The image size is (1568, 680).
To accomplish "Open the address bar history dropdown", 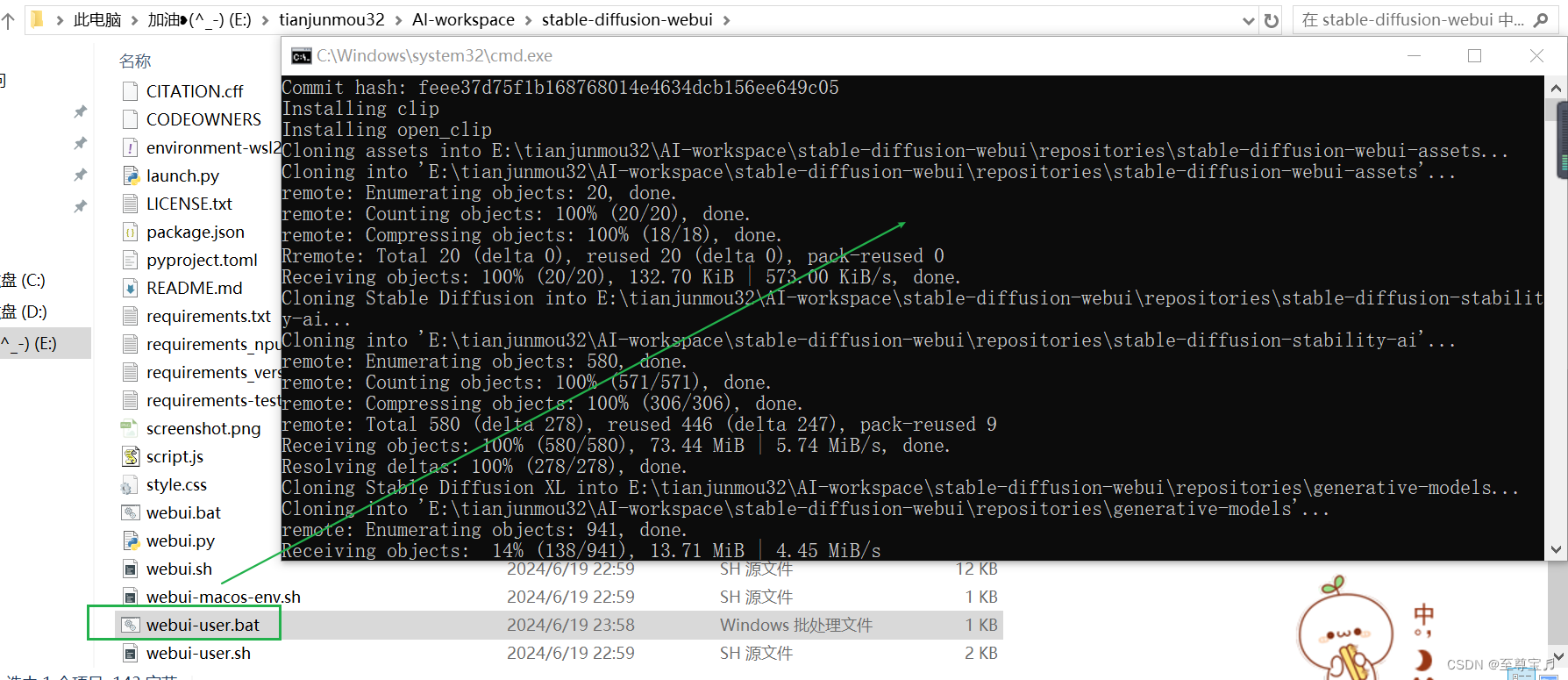I will (1248, 20).
